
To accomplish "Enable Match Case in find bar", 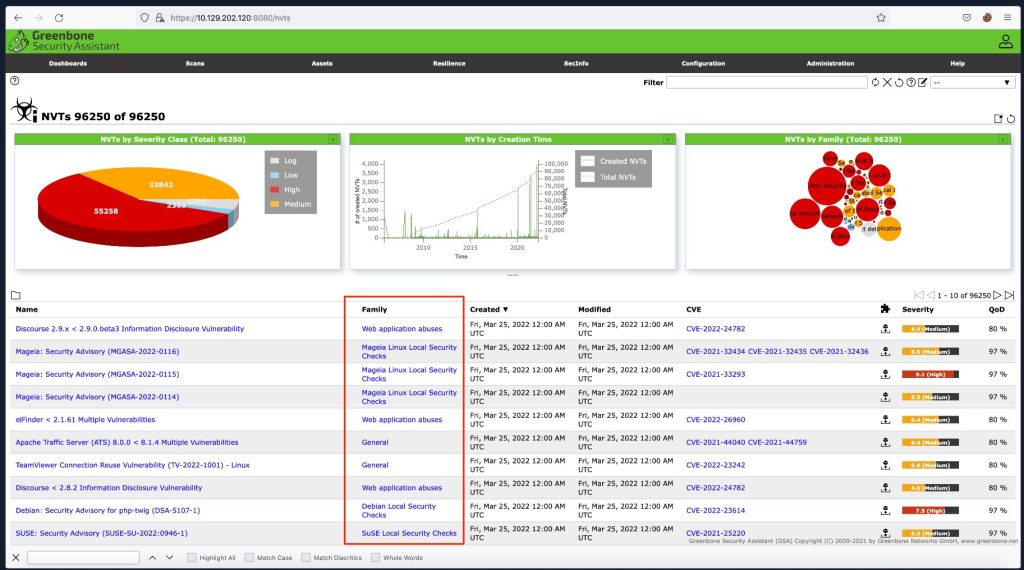I will click(249, 558).
